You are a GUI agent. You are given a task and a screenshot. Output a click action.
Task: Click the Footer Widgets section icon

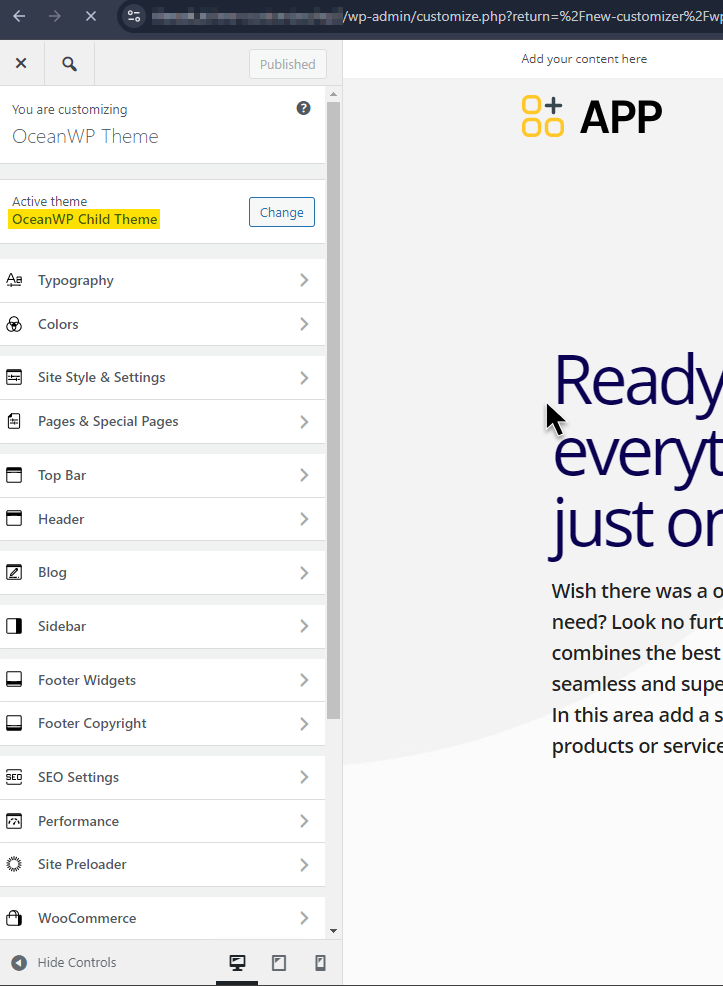point(14,680)
